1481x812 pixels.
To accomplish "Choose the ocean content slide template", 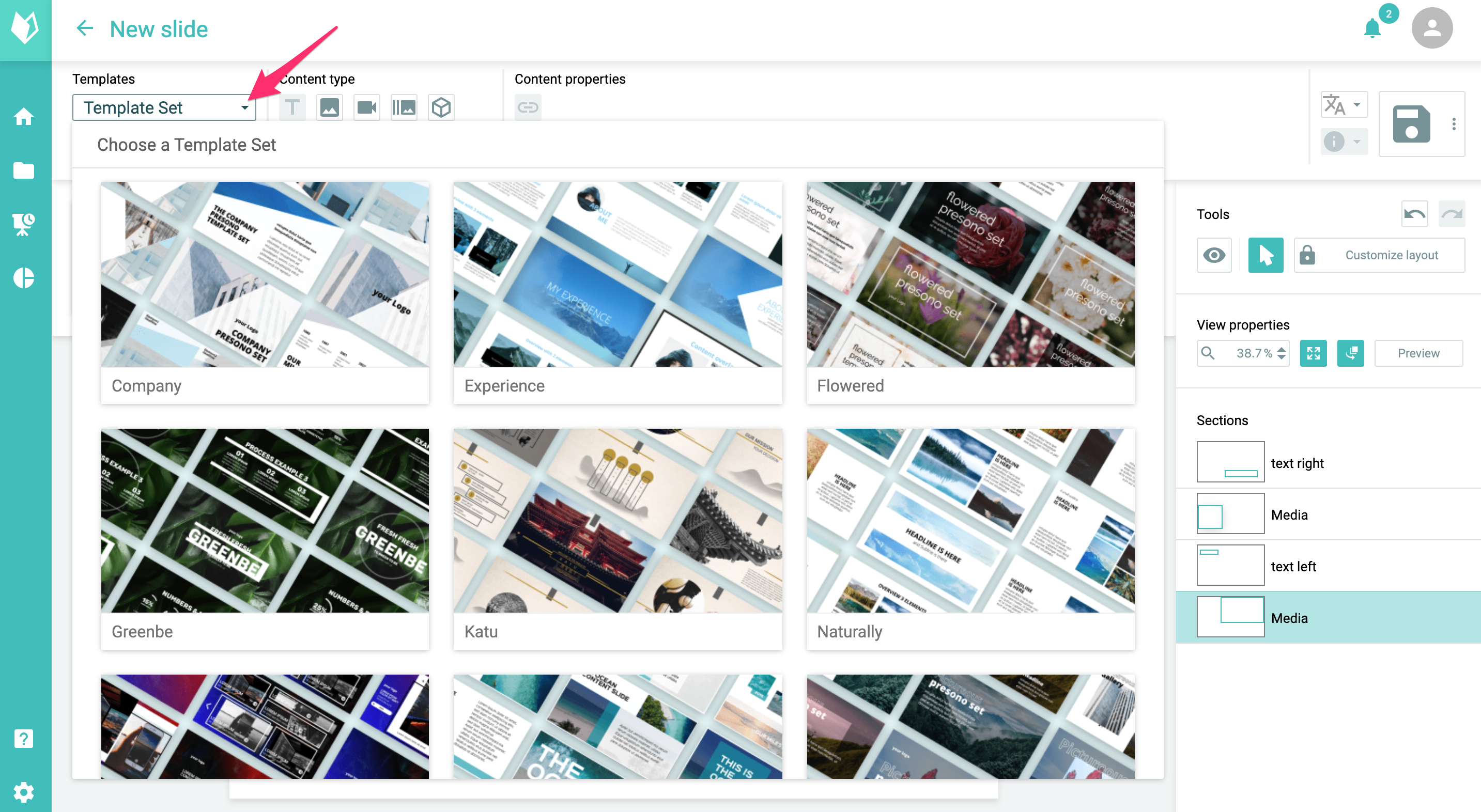I will point(618,726).
